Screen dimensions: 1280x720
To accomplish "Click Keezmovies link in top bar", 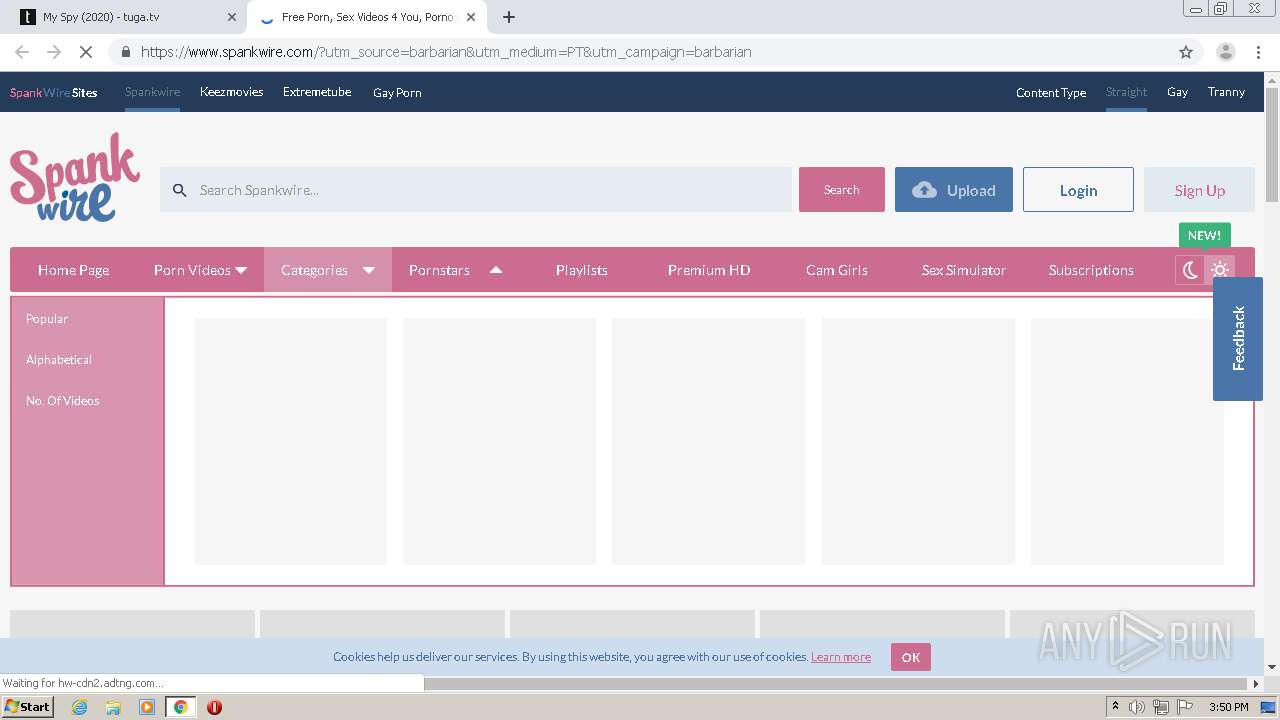I will coord(231,92).
